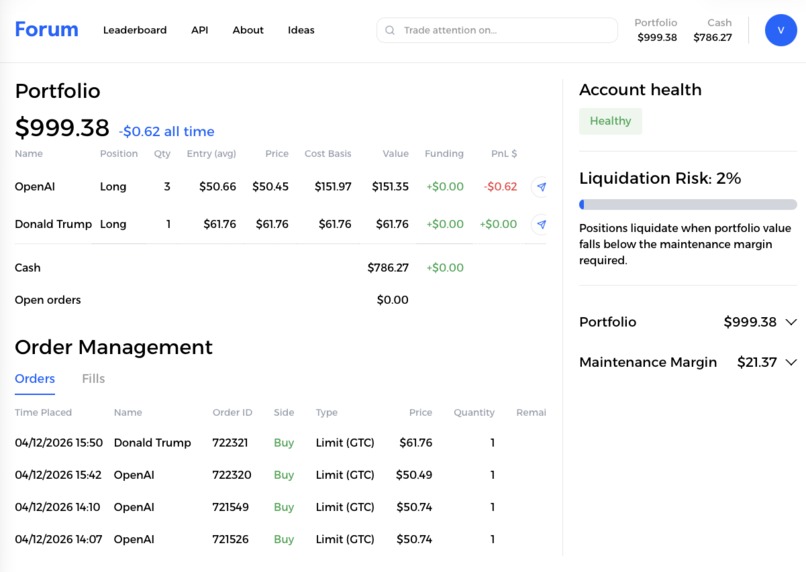Click the Funding column header
This screenshot has height=572, width=806.
pos(444,154)
